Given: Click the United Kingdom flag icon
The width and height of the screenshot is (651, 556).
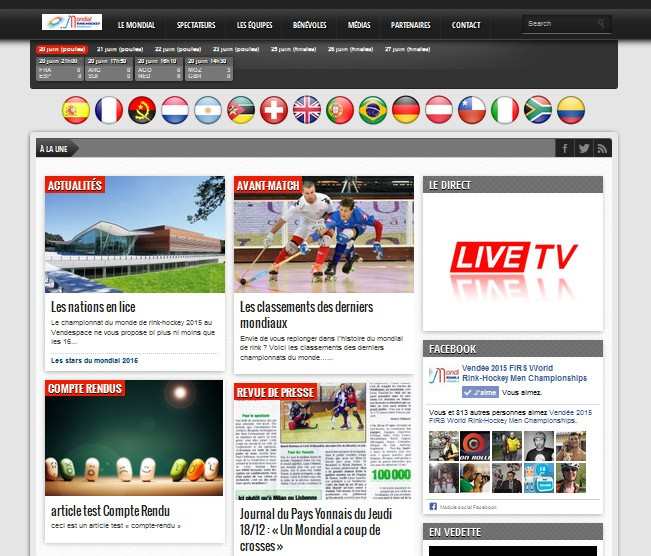Looking at the screenshot, I should 307,110.
